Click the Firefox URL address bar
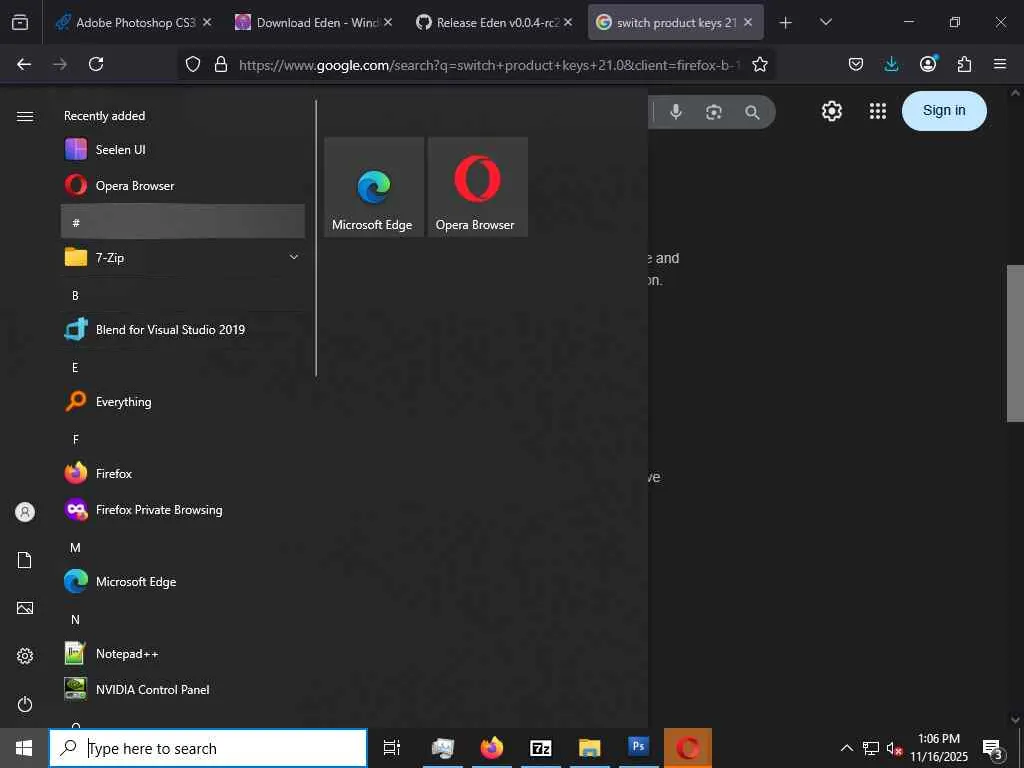This screenshot has width=1024, height=768. 488,65
